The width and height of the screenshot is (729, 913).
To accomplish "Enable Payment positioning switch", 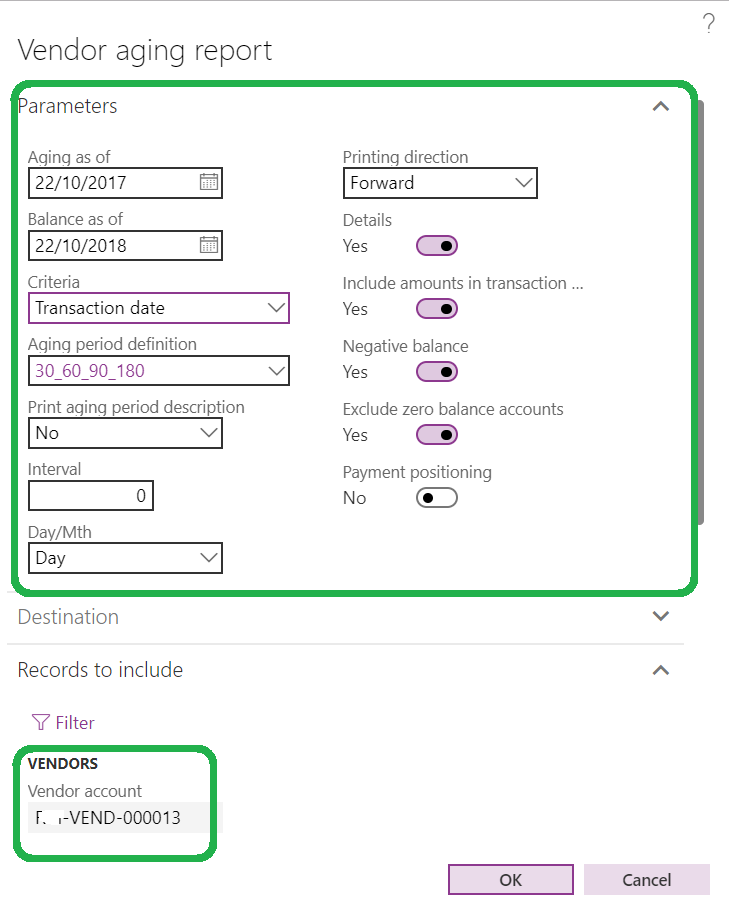I will click(437, 498).
